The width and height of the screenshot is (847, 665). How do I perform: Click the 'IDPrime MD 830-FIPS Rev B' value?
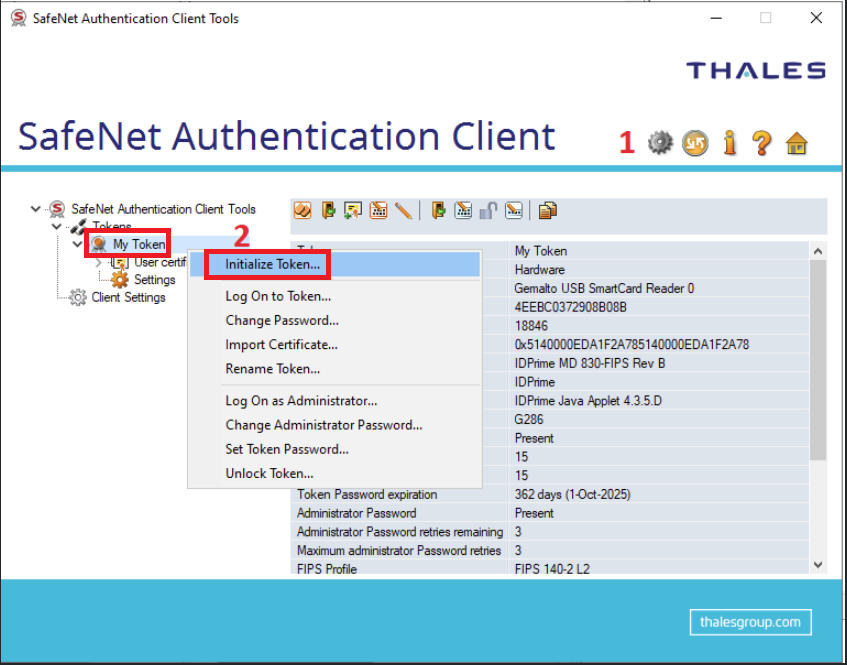point(589,364)
